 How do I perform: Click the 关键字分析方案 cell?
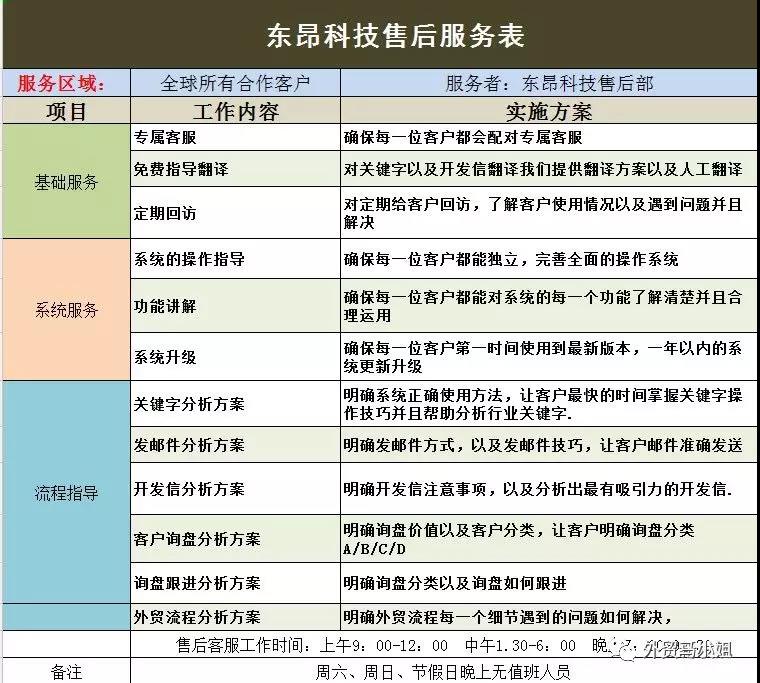click(x=235, y=404)
